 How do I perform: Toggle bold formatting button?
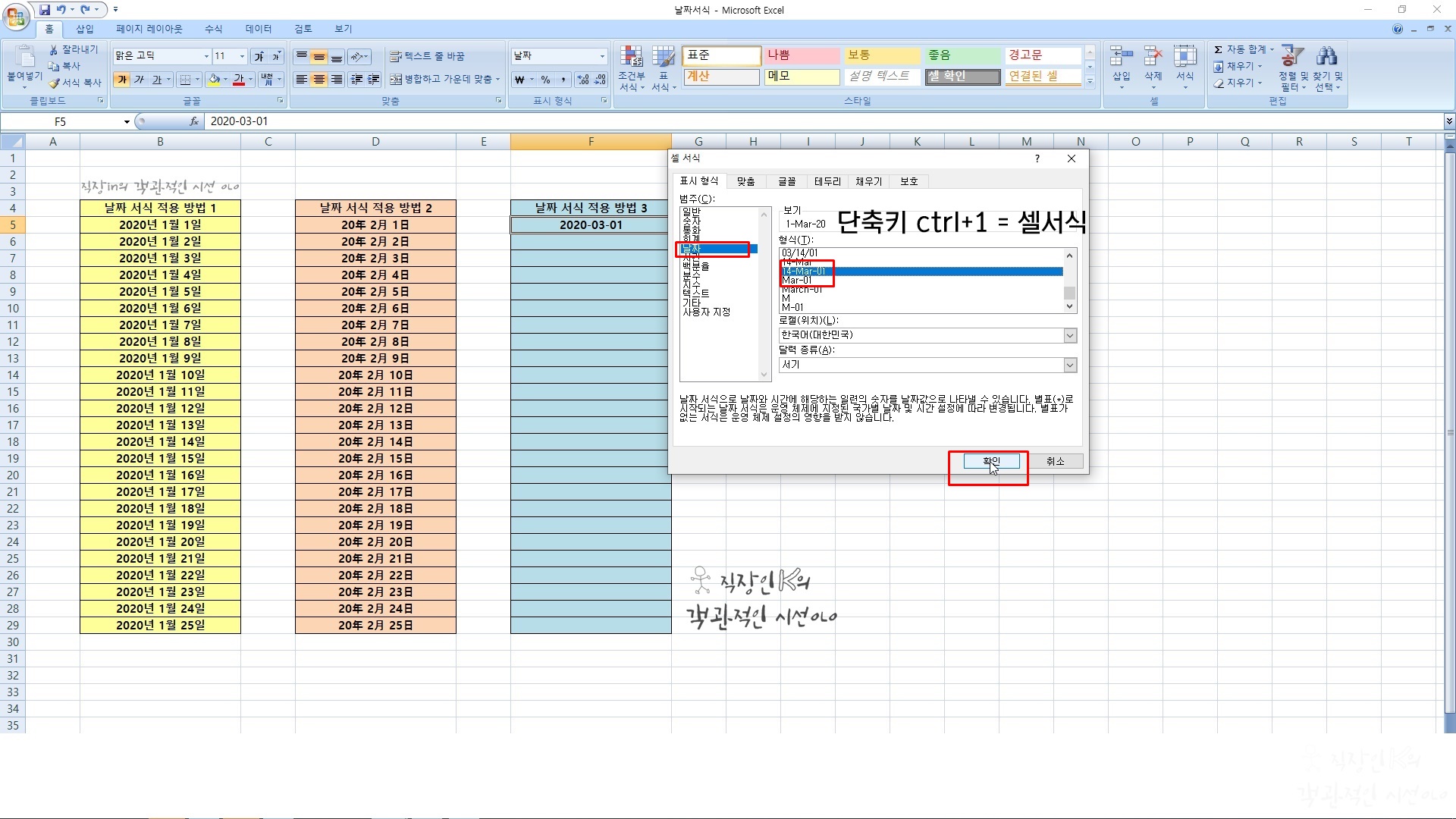(122, 80)
